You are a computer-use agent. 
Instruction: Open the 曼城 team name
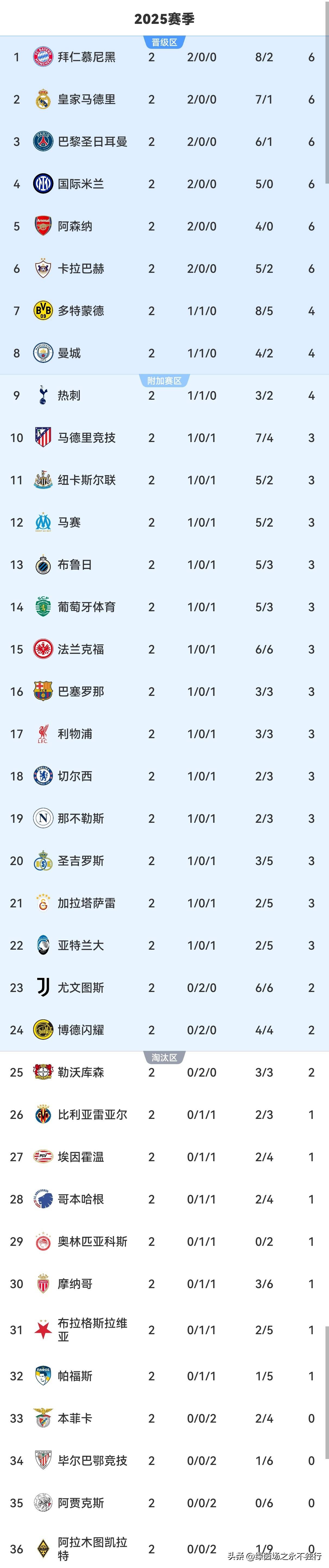[69, 354]
